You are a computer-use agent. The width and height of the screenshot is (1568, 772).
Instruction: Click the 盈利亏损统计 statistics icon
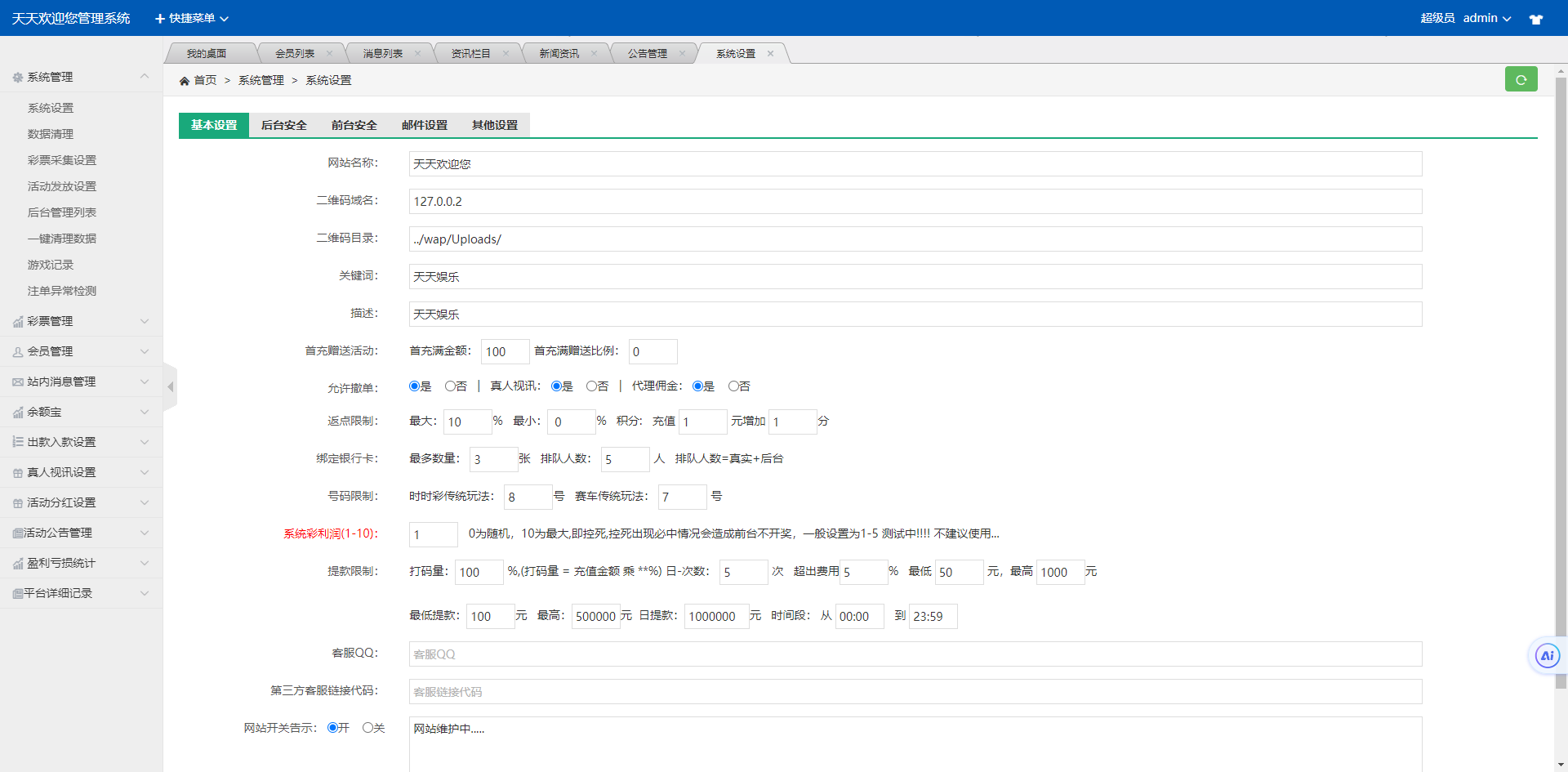pos(17,563)
